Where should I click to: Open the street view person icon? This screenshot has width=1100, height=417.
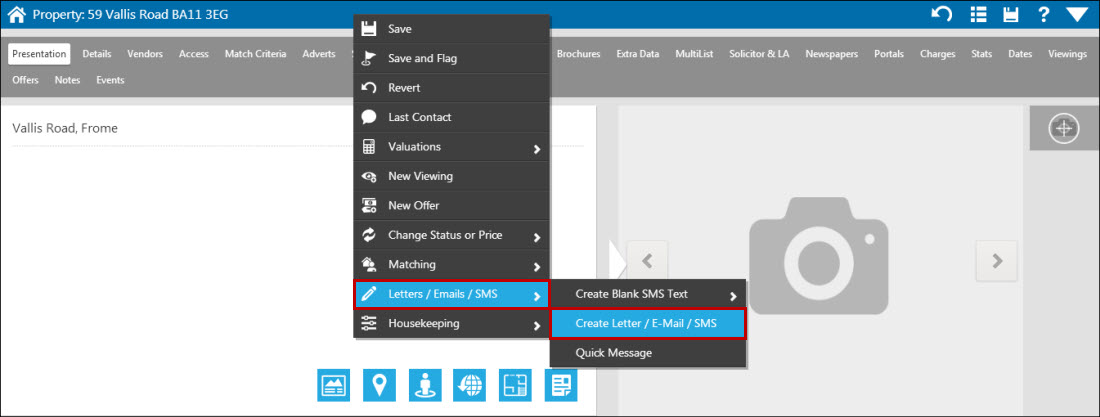[424, 385]
